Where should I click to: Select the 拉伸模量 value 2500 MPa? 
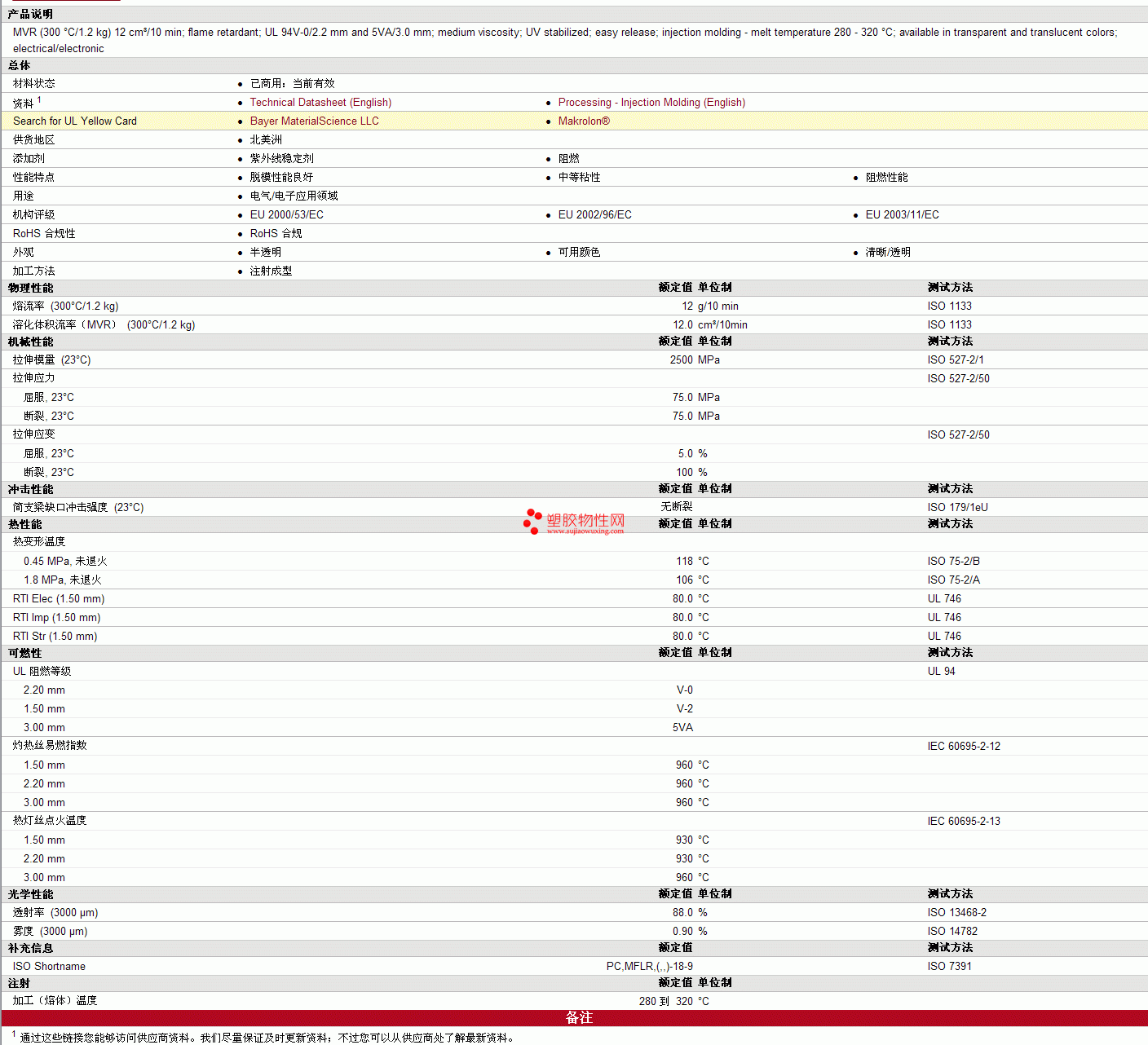tap(695, 360)
